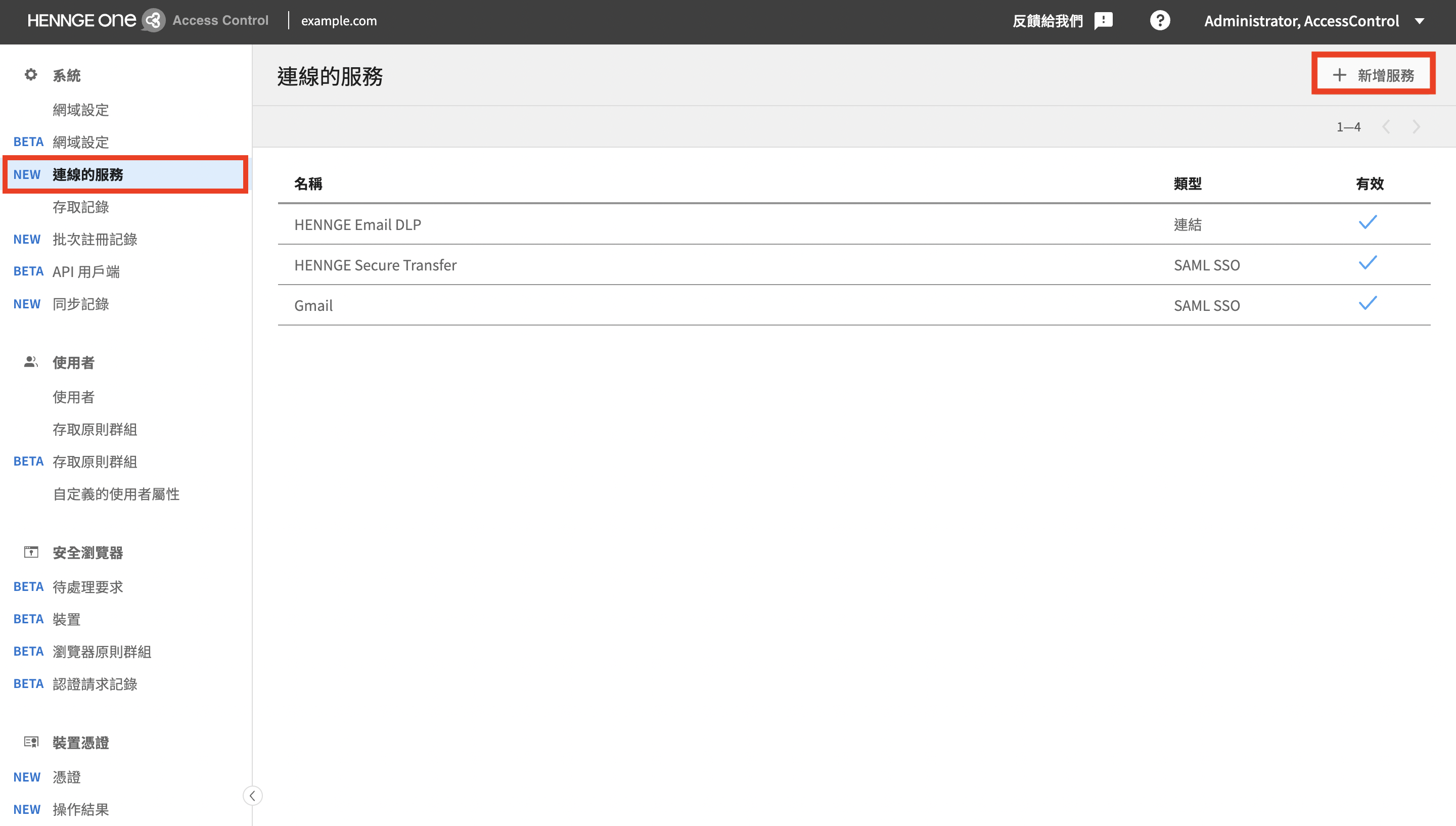Open 網域設定 without BETA tag

point(80,110)
